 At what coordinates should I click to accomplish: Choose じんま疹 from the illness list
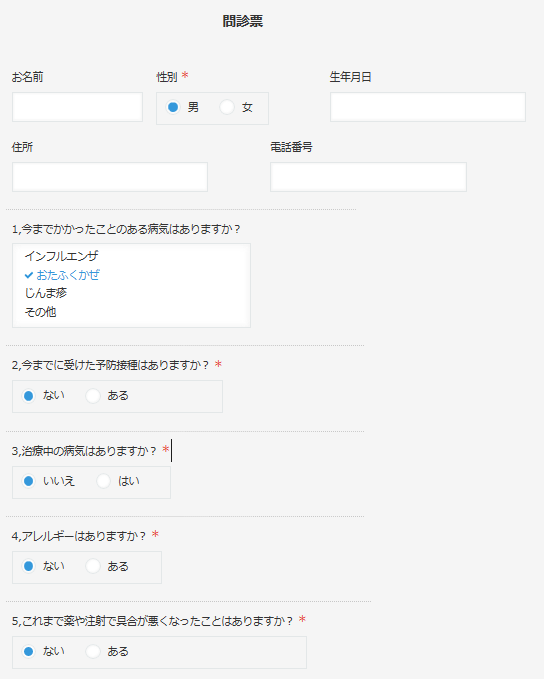click(x=46, y=293)
